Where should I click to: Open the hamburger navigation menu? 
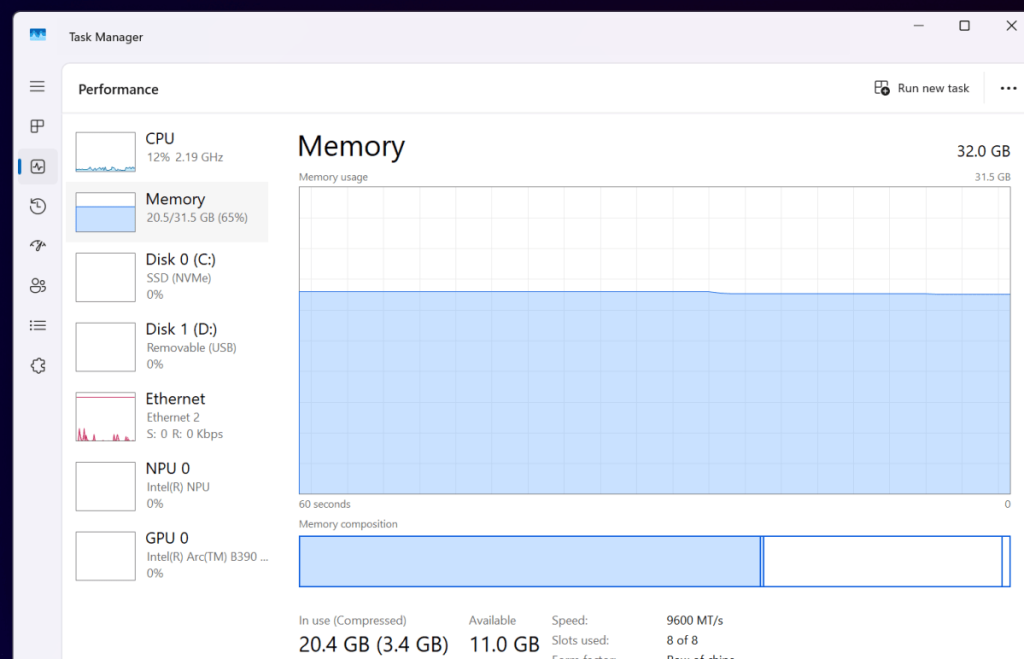(x=37, y=87)
